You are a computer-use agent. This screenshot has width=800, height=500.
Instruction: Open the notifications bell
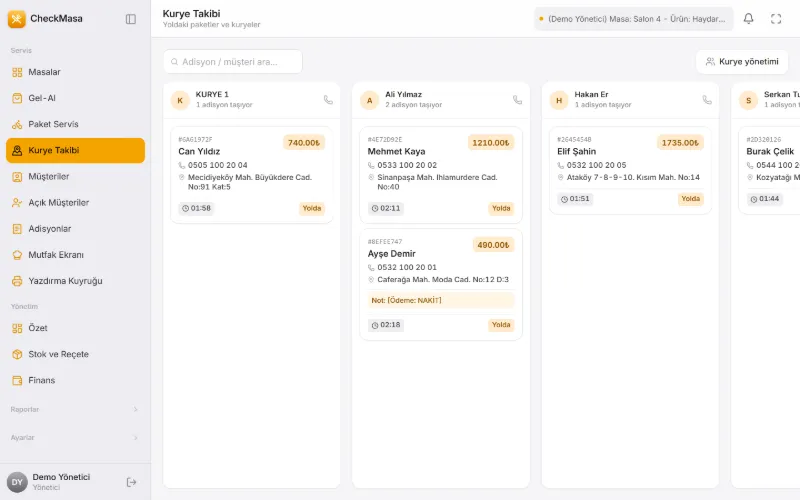748,19
